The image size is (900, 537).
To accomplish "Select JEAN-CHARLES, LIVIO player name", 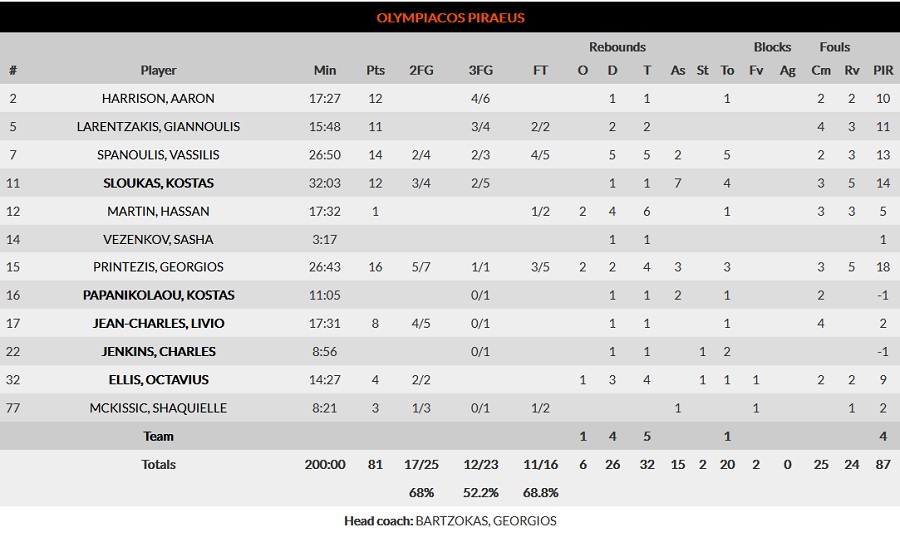I will (x=158, y=323).
